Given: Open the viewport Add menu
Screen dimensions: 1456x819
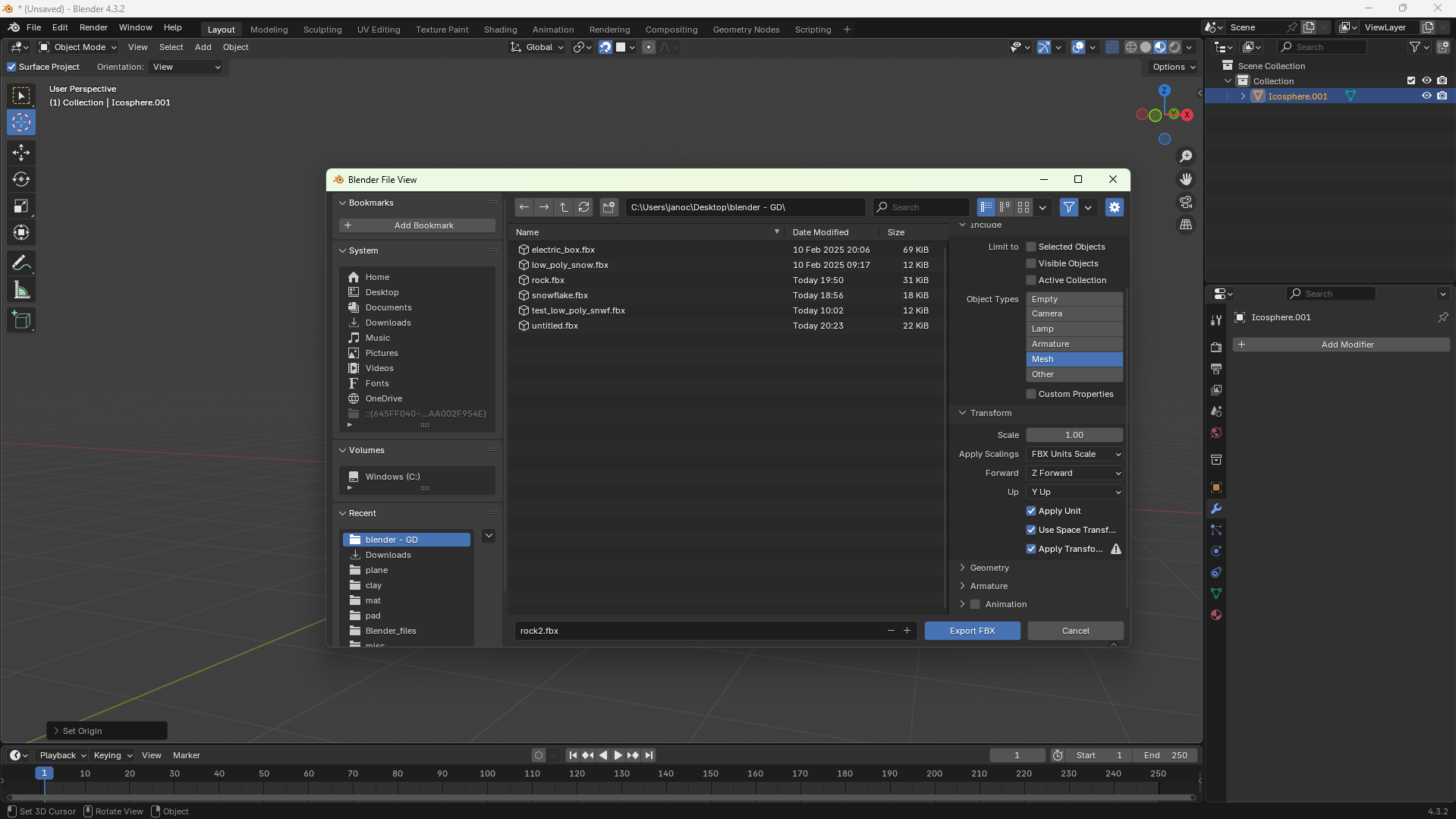Looking at the screenshot, I should 203,47.
